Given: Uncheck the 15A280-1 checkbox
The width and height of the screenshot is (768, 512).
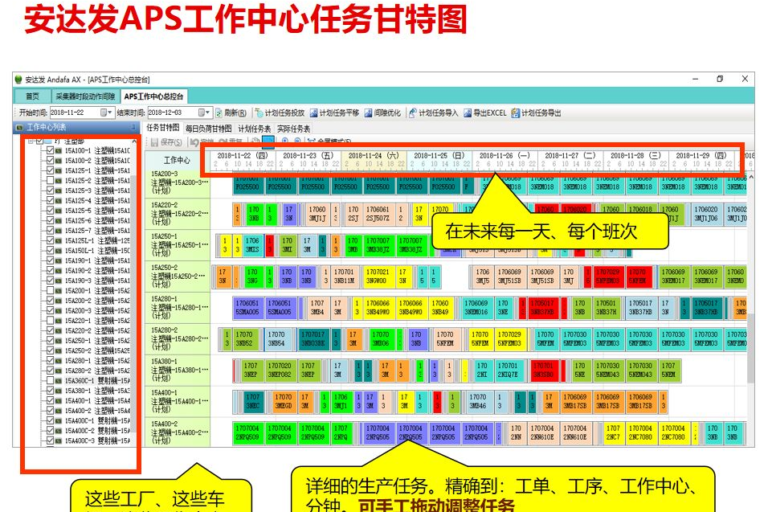Looking at the screenshot, I should coord(50,361).
